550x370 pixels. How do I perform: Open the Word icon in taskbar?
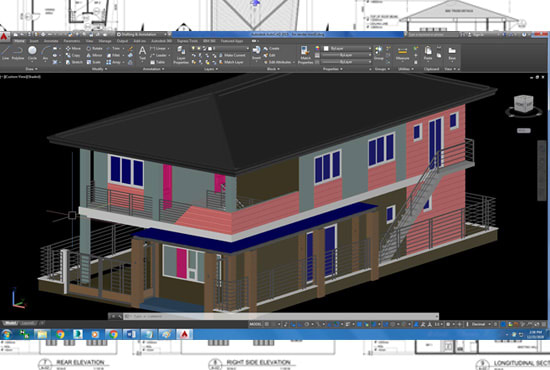[131, 334]
